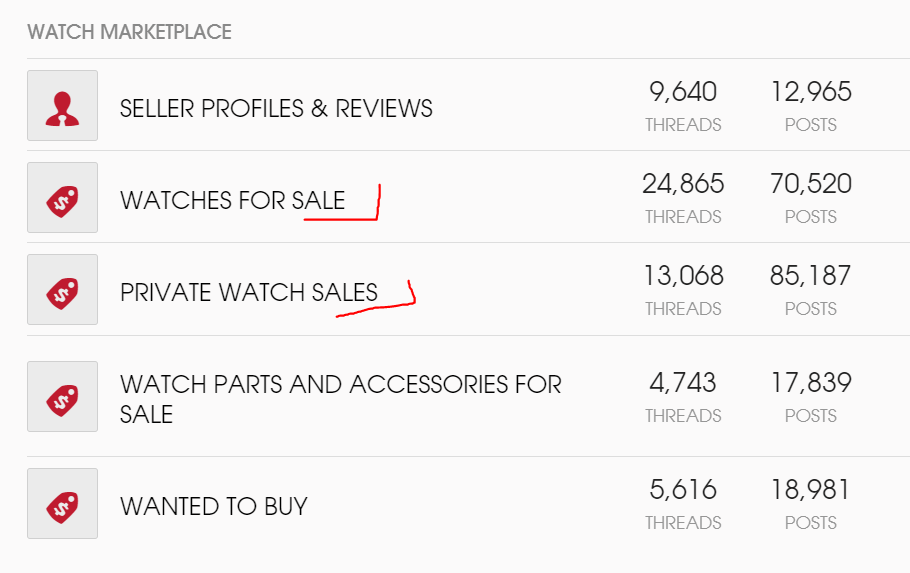Click the 13,068 threads count
Image resolution: width=910 pixels, height=573 pixels.
coord(683,276)
